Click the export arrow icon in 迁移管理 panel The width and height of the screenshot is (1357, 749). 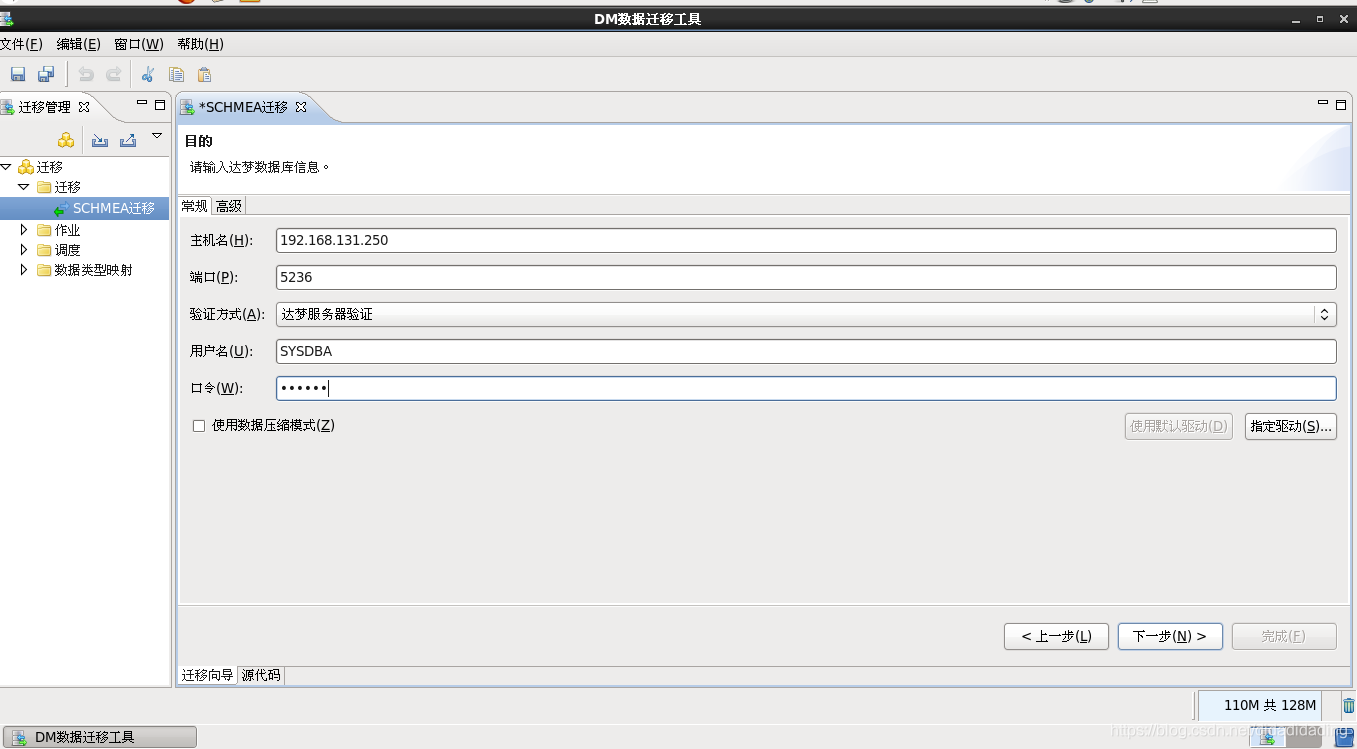coord(128,140)
